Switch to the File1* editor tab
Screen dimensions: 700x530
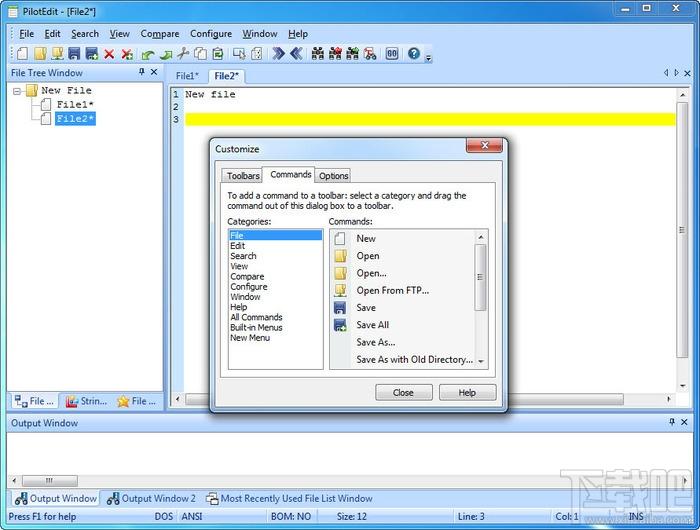click(187, 76)
